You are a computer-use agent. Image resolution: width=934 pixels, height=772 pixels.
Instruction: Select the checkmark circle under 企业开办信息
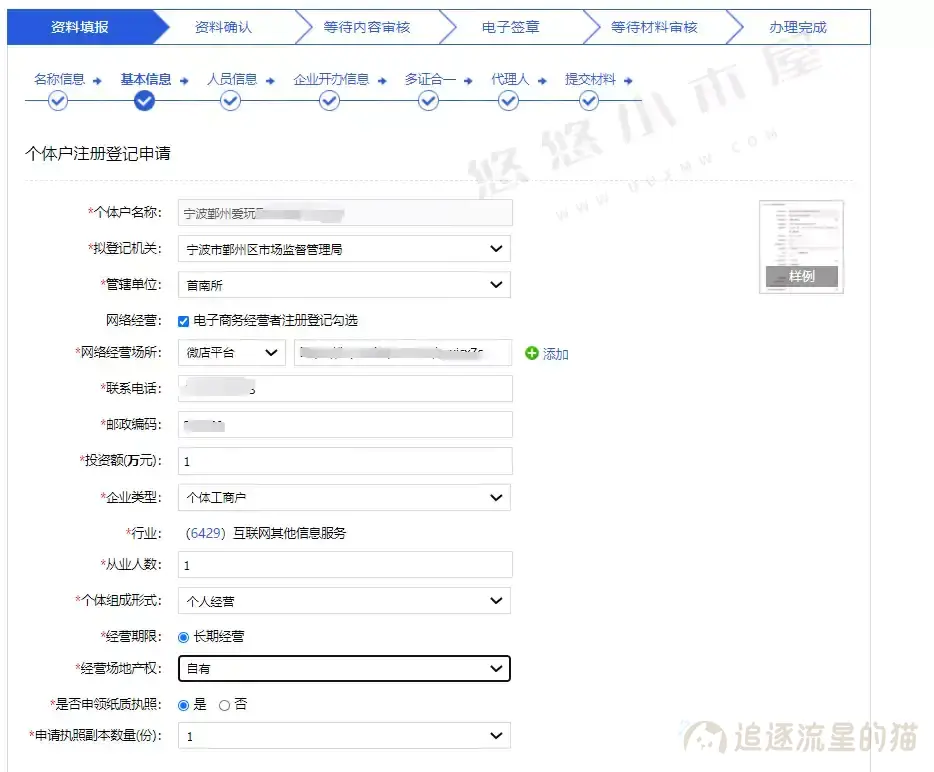coord(330,100)
